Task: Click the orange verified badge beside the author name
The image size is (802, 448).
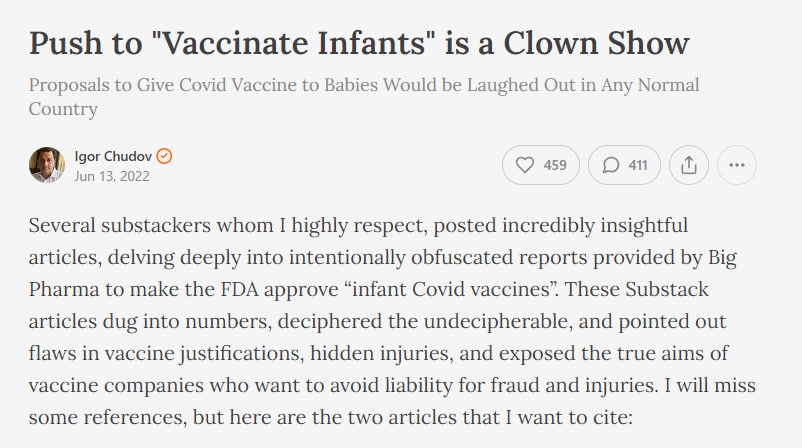Action: [166, 156]
